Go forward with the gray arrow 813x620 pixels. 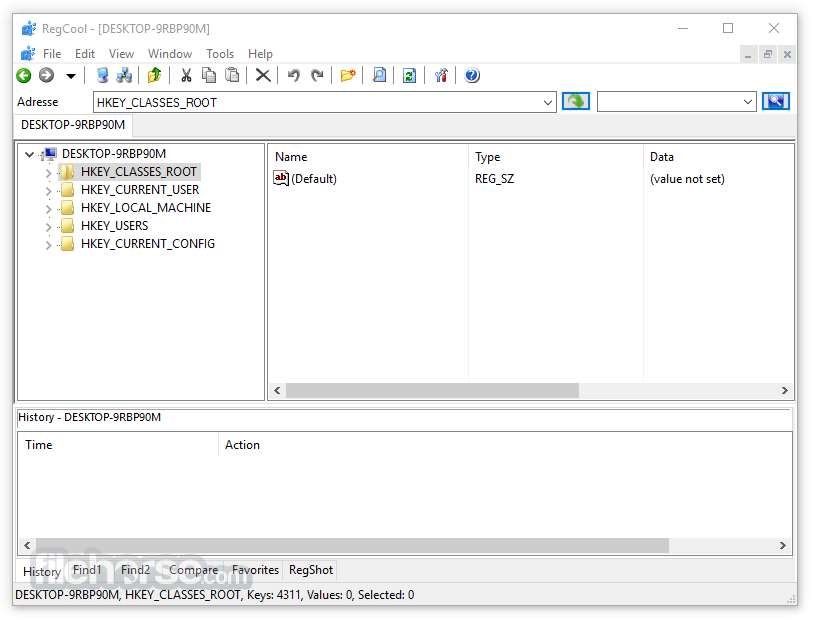[47, 76]
